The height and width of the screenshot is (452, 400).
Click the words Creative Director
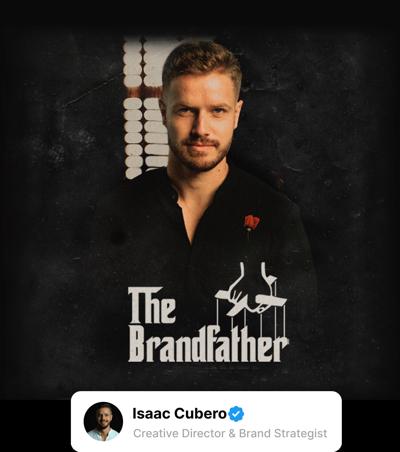pyautogui.click(x=178, y=433)
